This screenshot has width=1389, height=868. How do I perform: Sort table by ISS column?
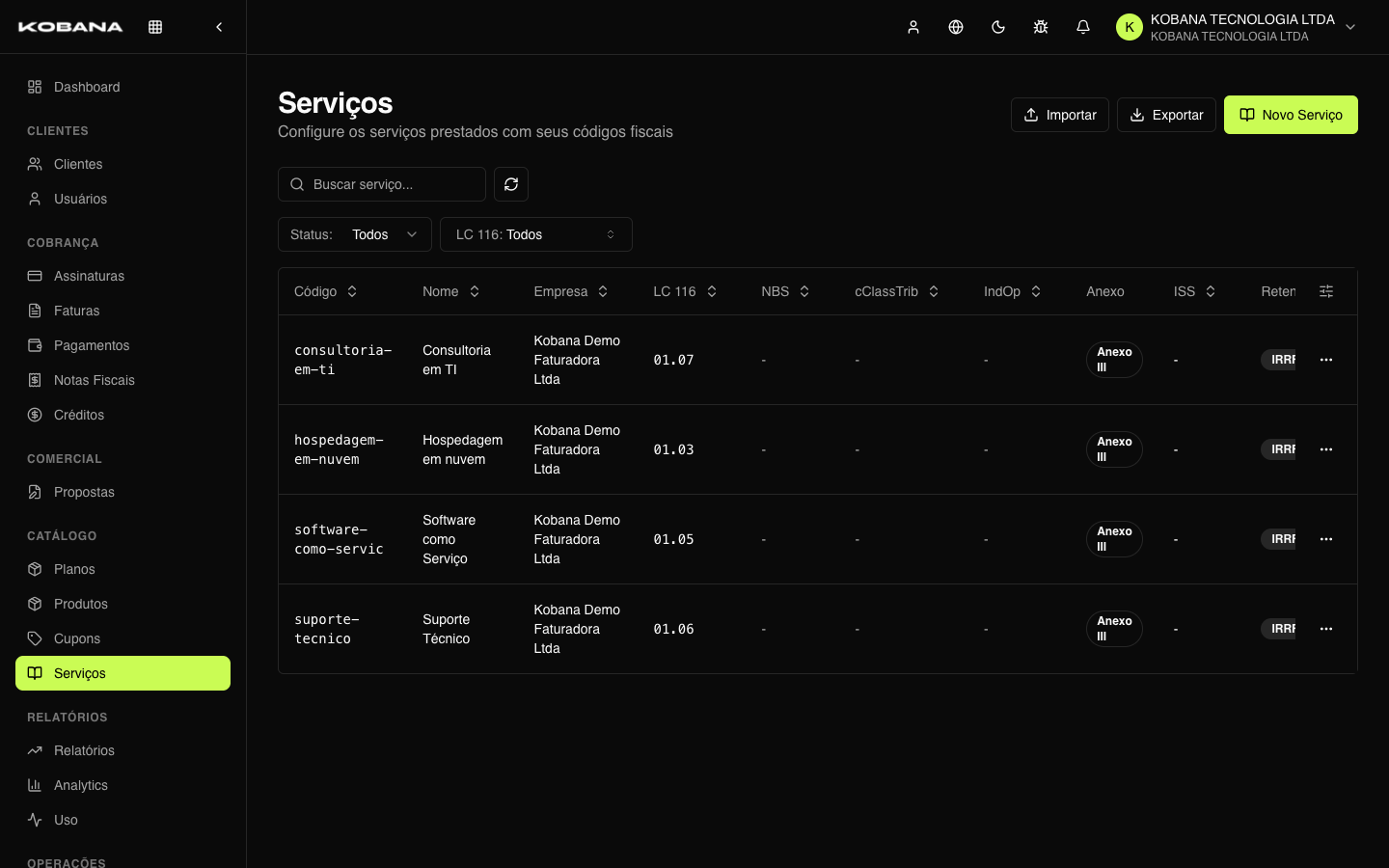tap(1194, 291)
